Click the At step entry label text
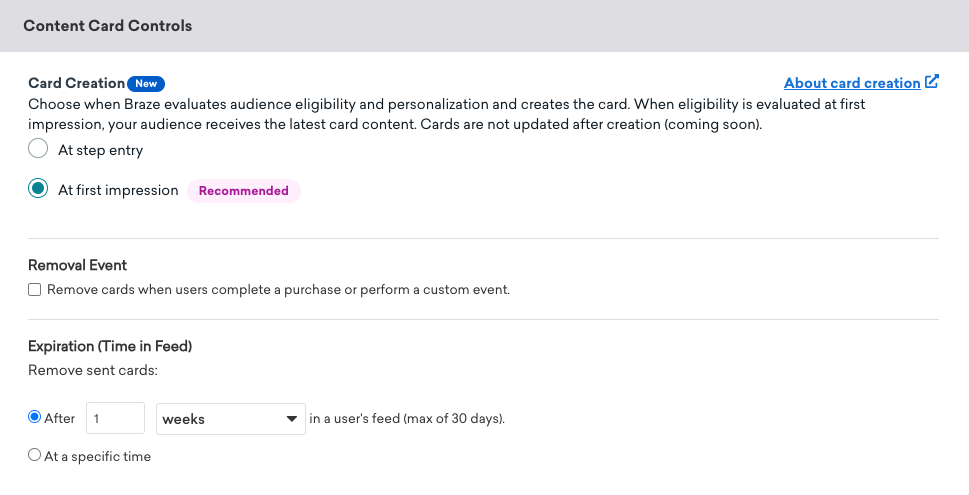Viewport: 969px width, 495px height. coord(100,150)
